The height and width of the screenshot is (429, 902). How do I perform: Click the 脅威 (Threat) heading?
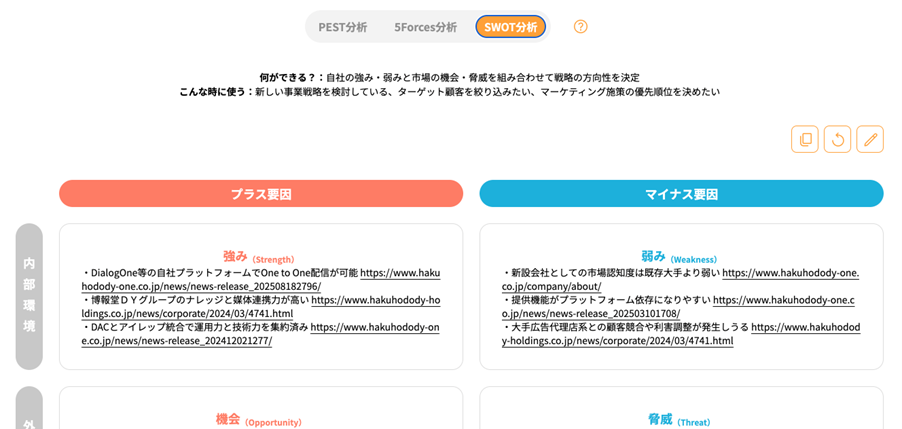[x=679, y=420]
